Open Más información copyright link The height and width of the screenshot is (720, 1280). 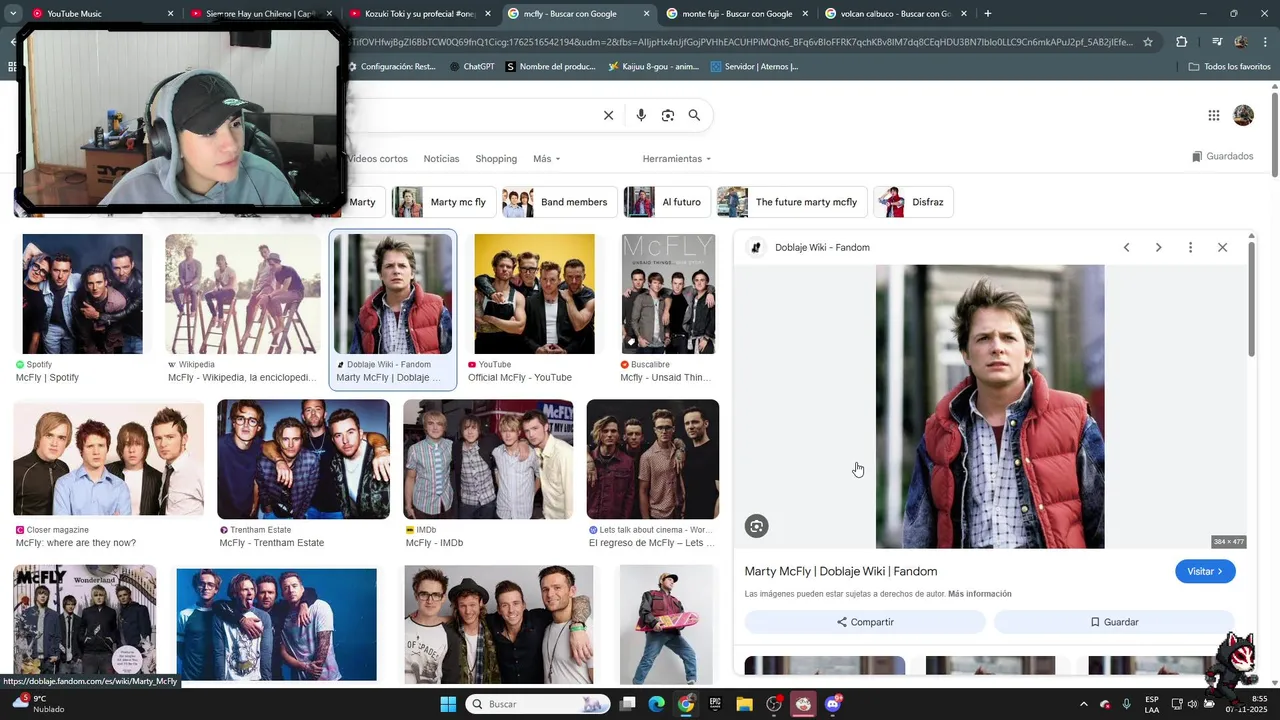coord(980,594)
